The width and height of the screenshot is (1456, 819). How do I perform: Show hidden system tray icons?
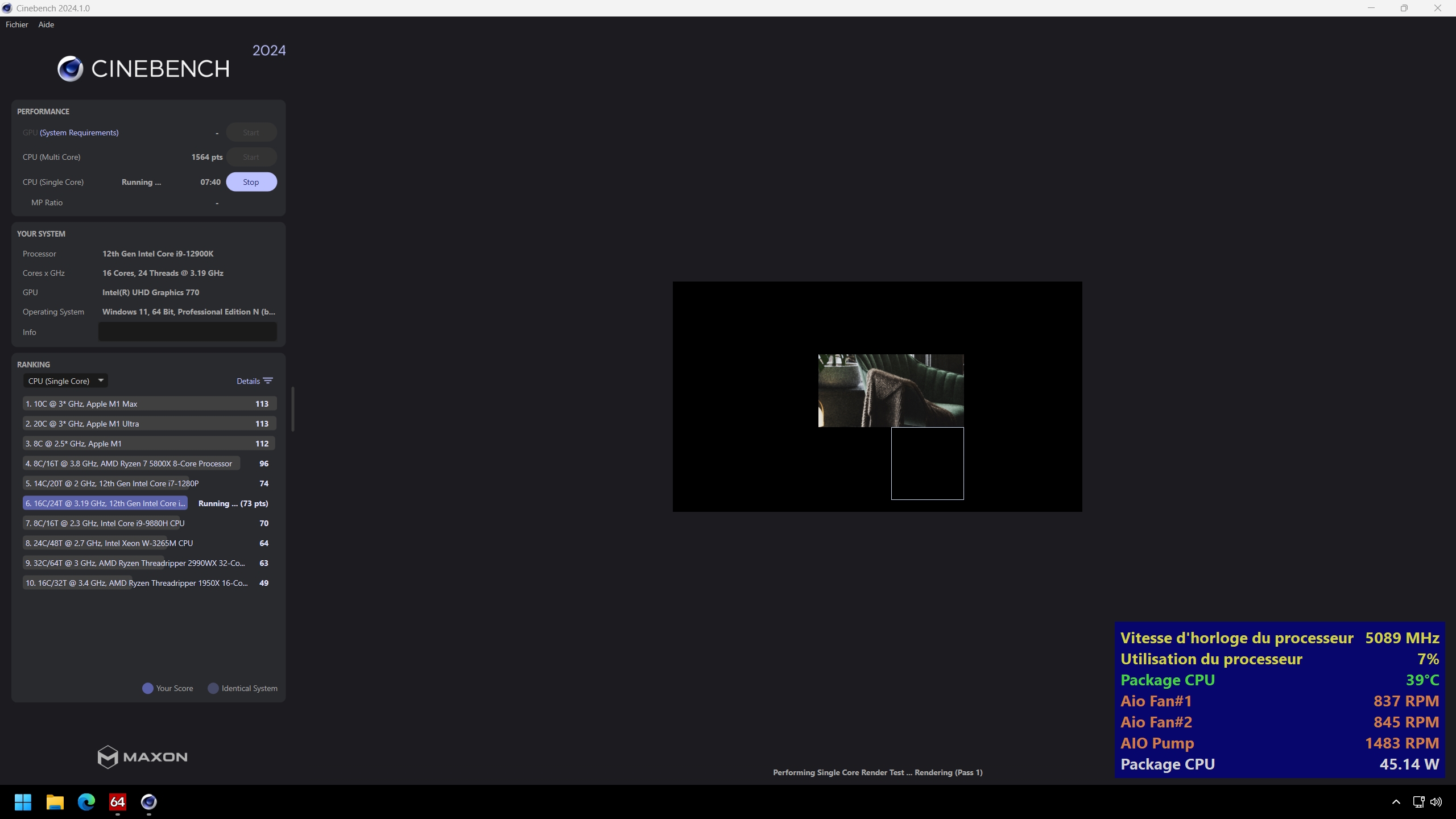1396,802
